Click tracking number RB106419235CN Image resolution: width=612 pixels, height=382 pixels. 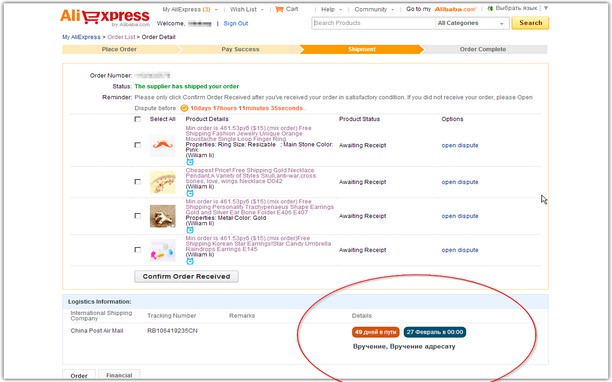172,330
